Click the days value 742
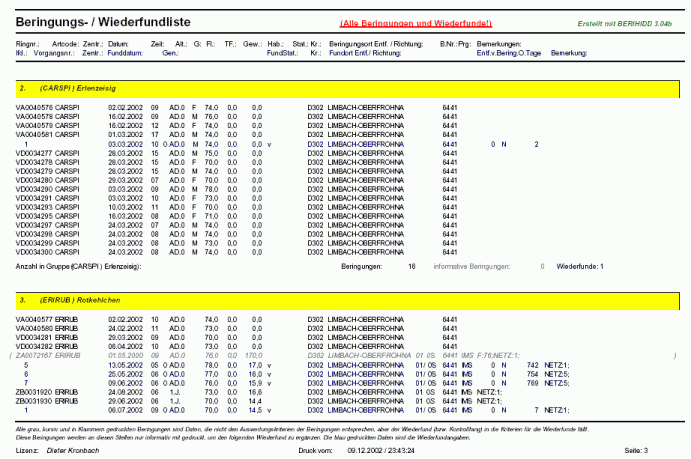691x459 pixels. pyautogui.click(x=533, y=365)
